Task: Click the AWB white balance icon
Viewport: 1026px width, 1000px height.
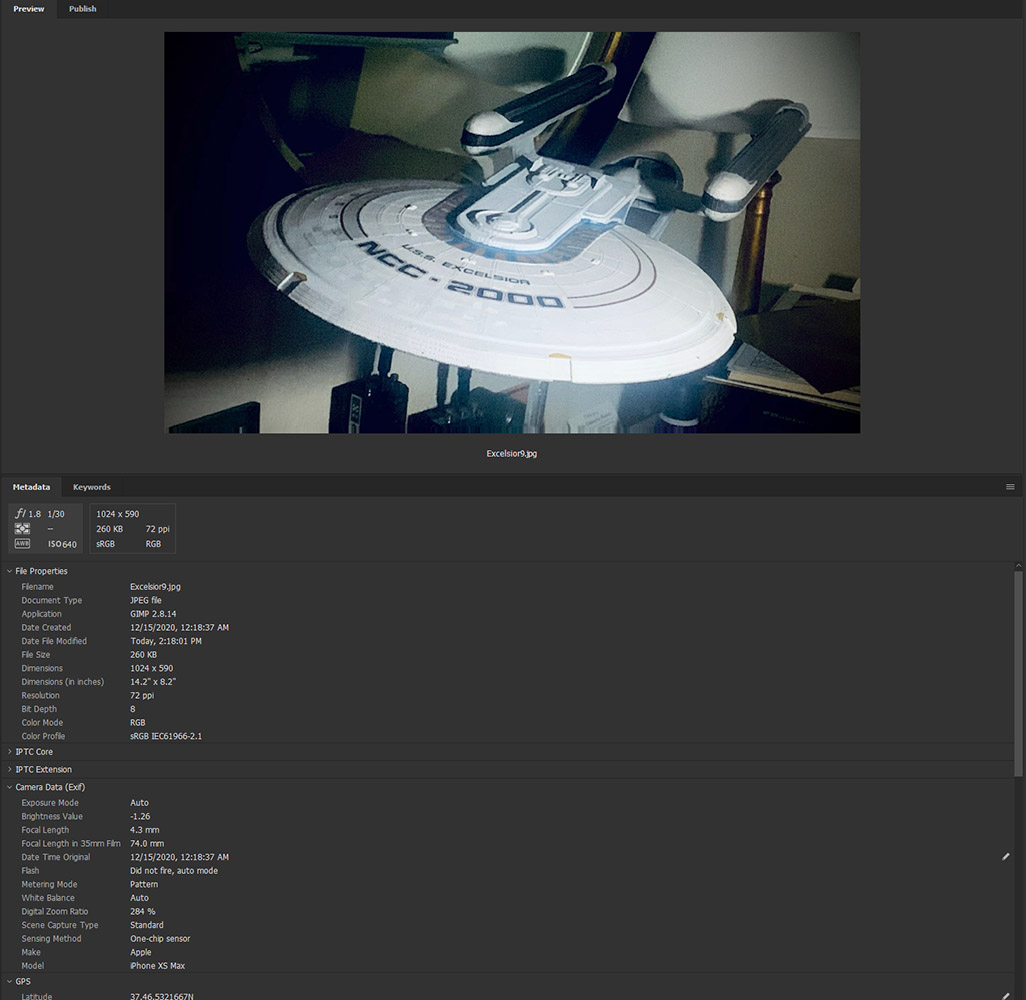Action: 22,544
